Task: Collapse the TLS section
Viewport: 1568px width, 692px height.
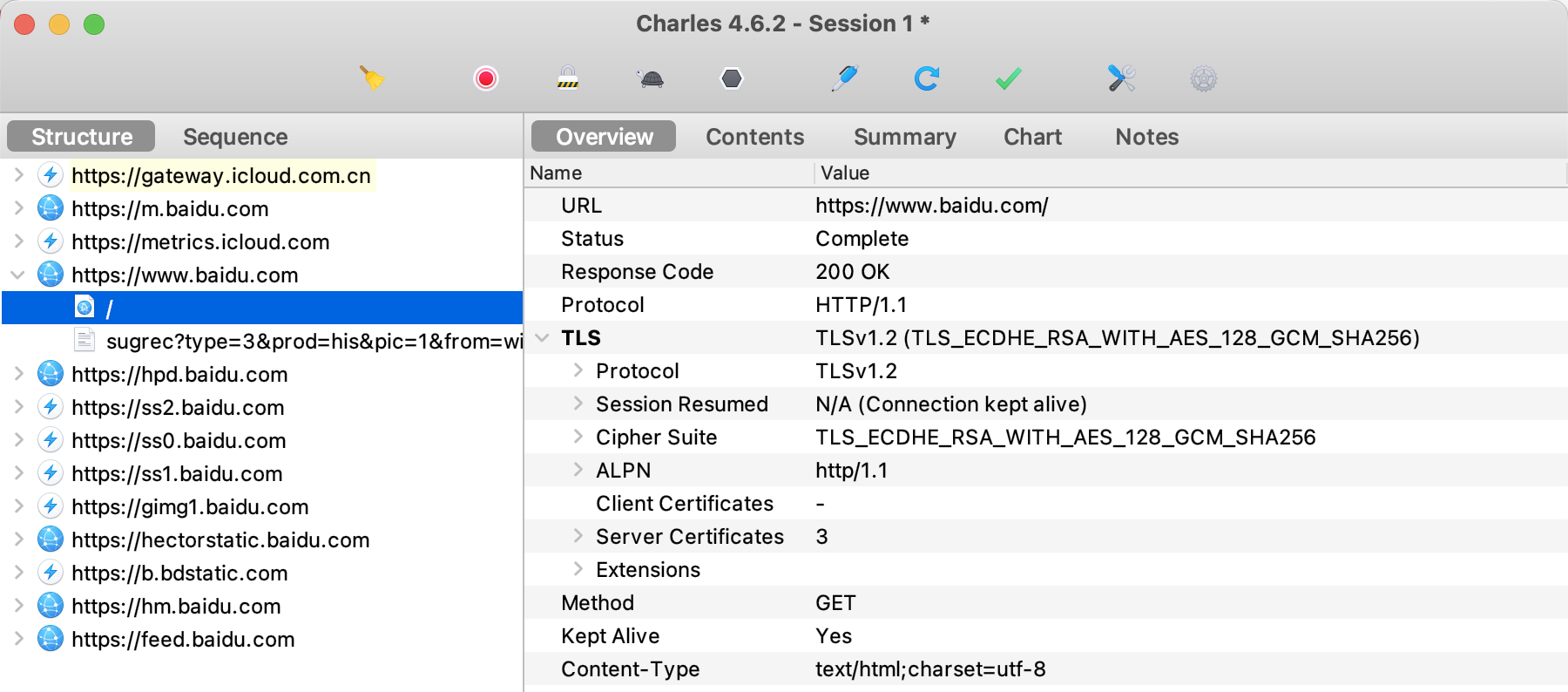Action: pos(542,337)
